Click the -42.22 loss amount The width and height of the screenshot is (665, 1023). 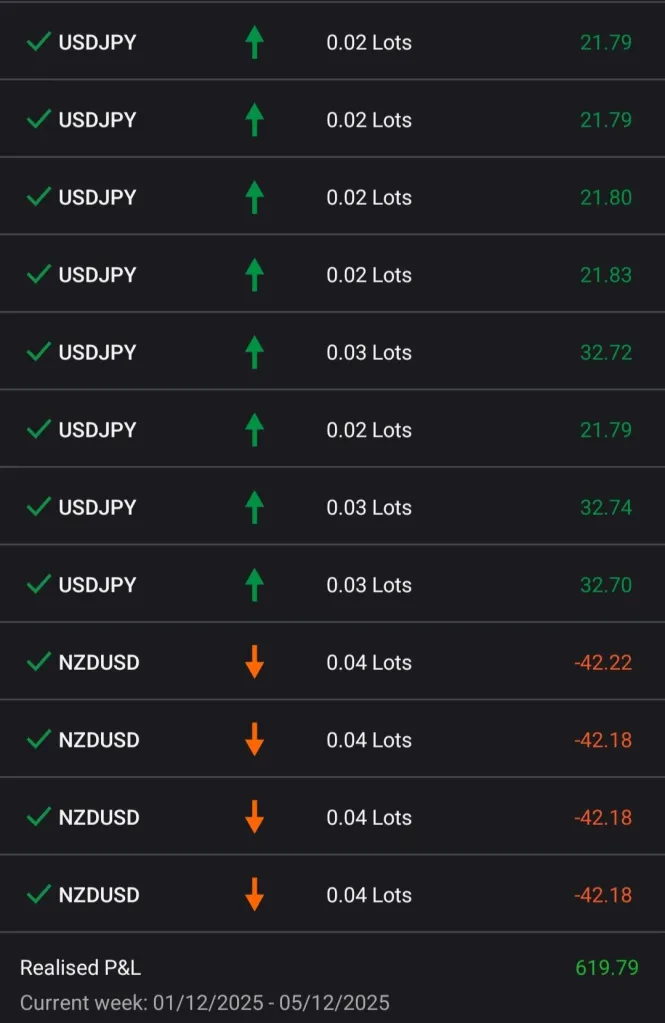click(602, 662)
